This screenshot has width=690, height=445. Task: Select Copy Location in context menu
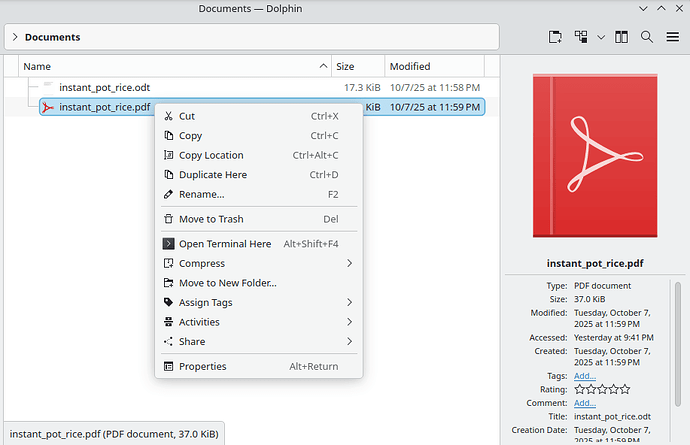coord(210,155)
